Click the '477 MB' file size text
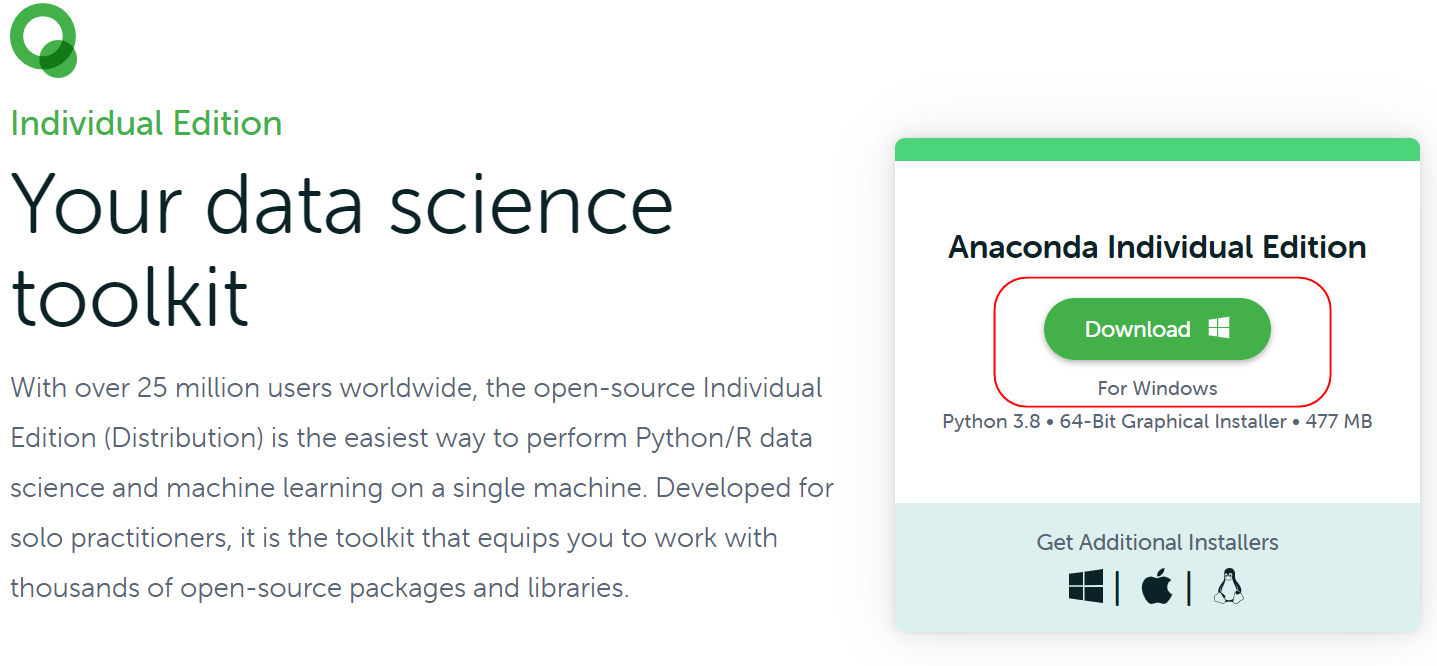The image size is (1437, 666). (x=1339, y=422)
